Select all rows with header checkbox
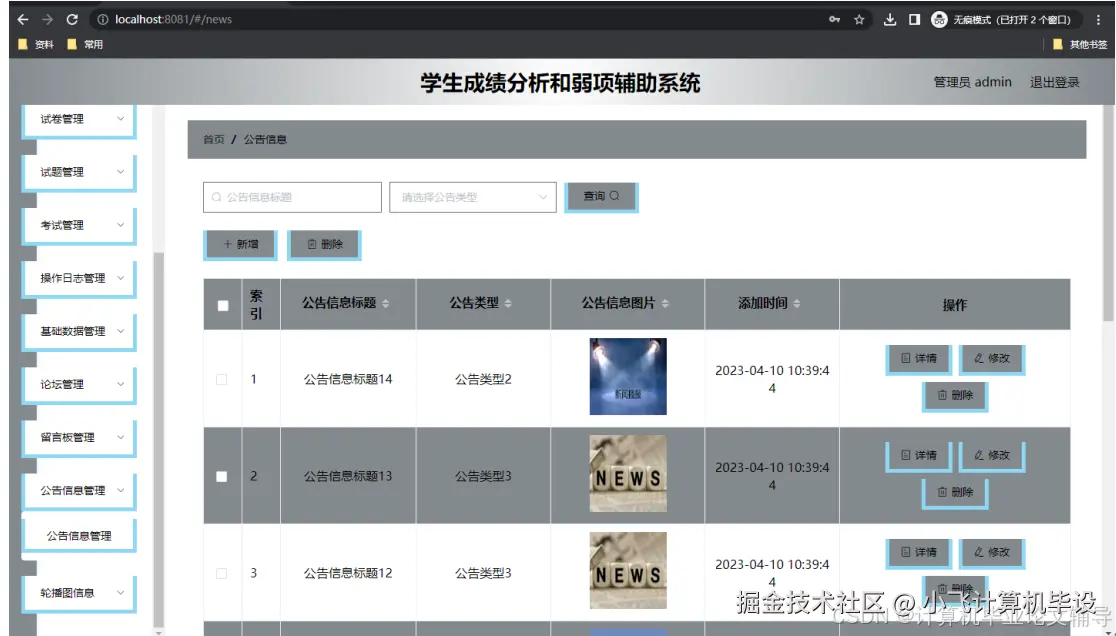Viewport: 1116px width, 636px height. tap(223, 305)
